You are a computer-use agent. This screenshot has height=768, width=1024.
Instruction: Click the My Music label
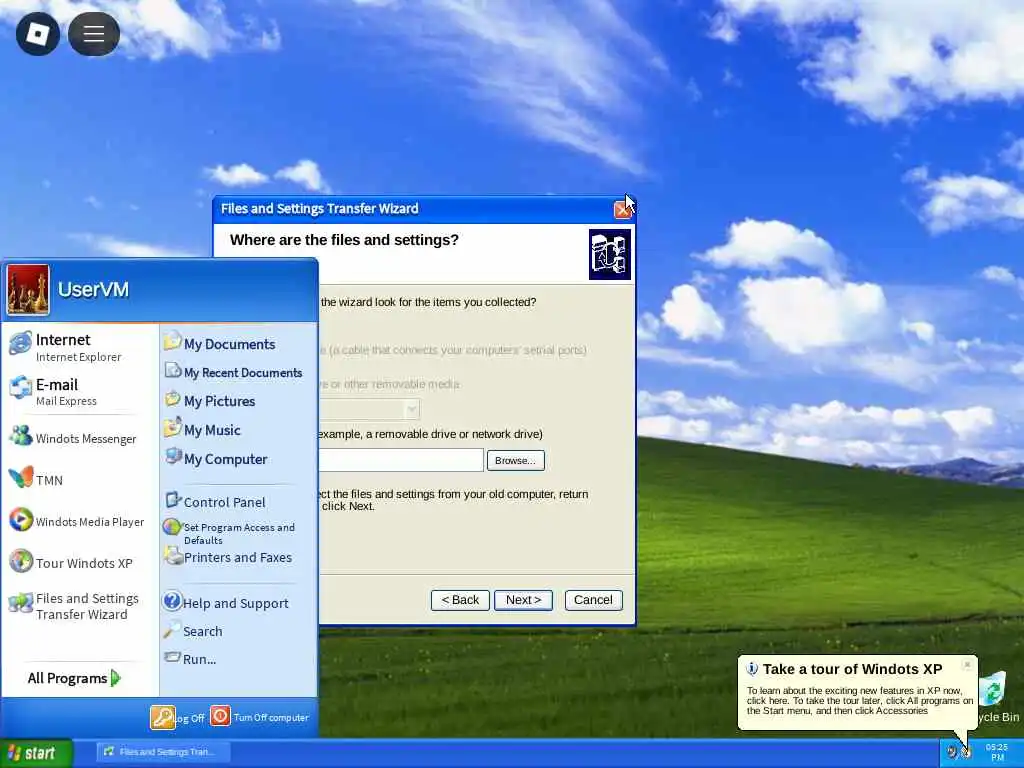click(x=212, y=430)
